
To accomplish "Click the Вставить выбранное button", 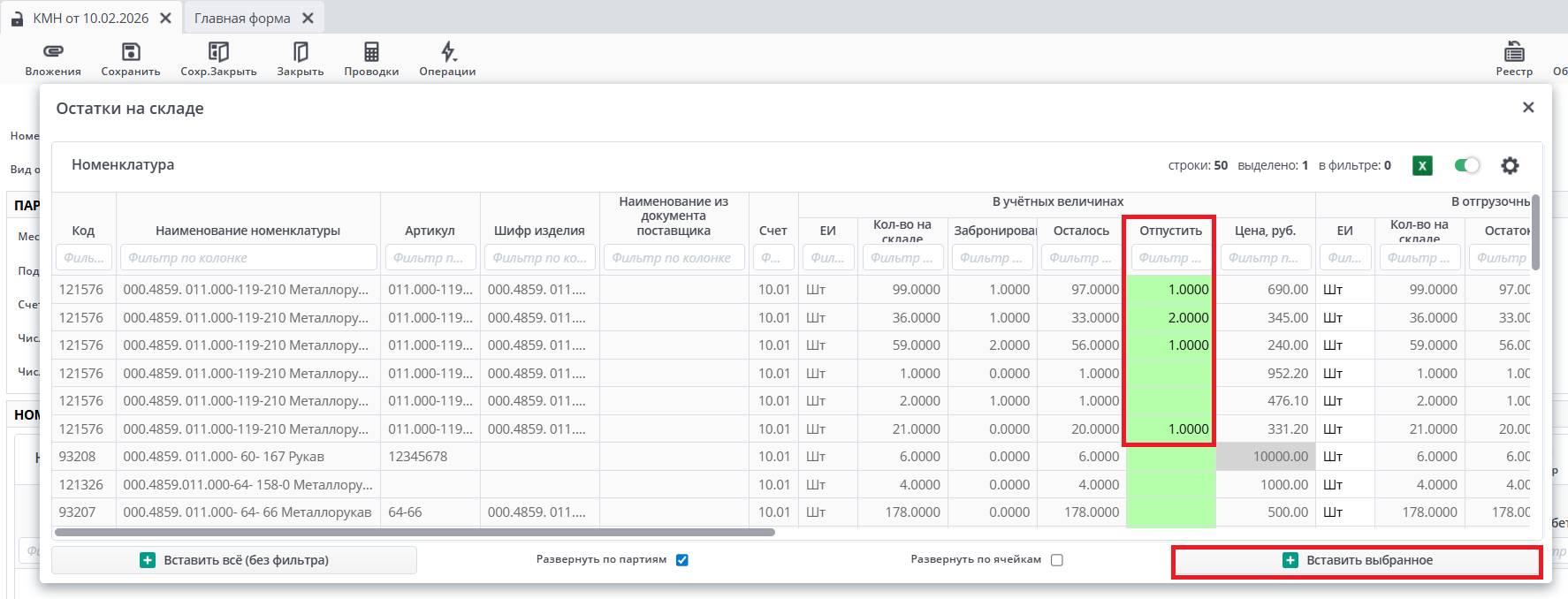I will (x=1357, y=561).
